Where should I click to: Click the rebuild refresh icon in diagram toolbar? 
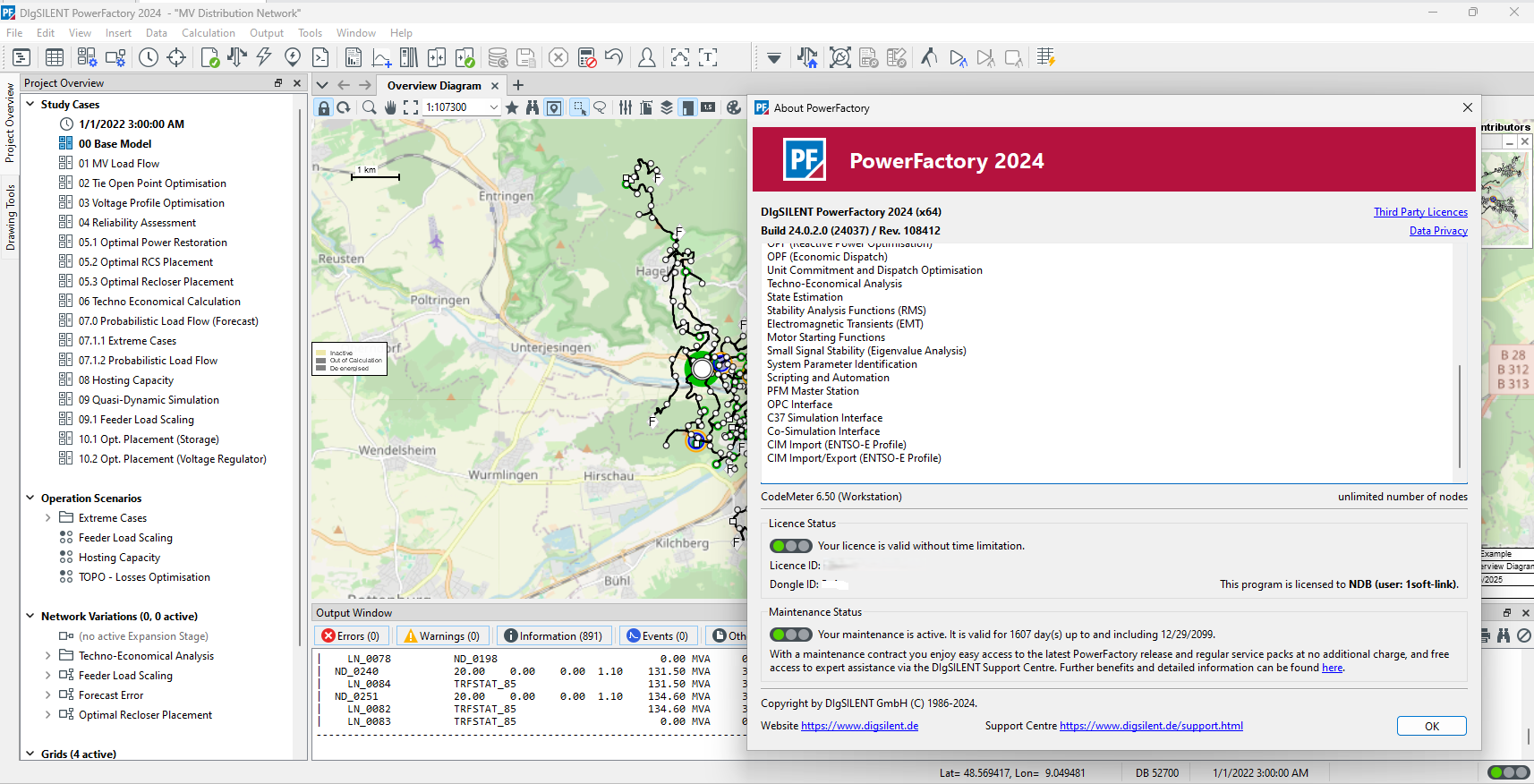tap(344, 107)
